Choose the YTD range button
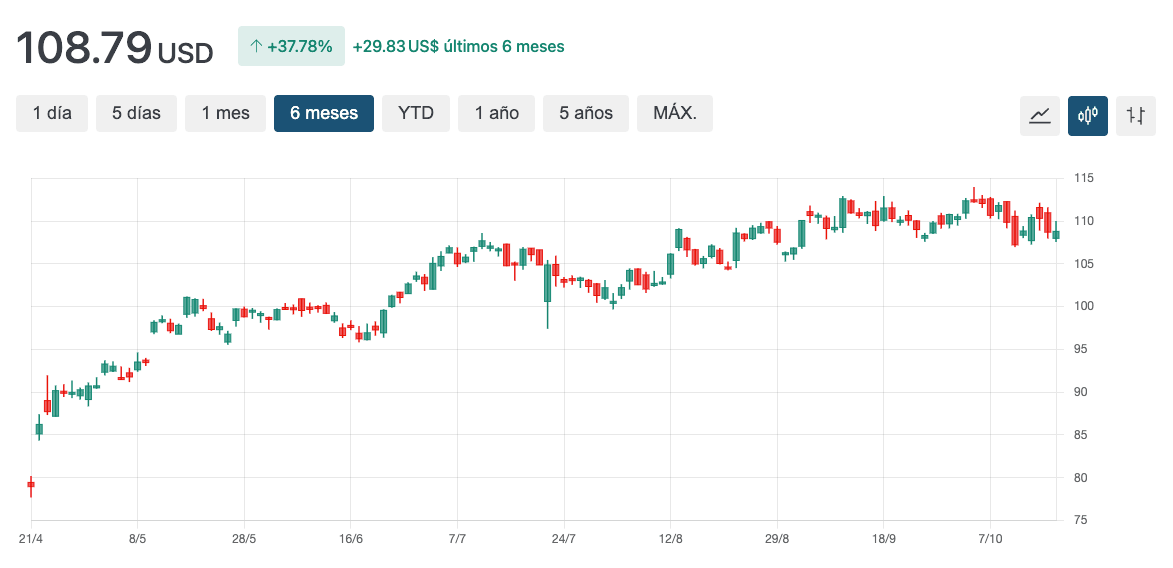This screenshot has height=568, width=1173. (x=416, y=113)
